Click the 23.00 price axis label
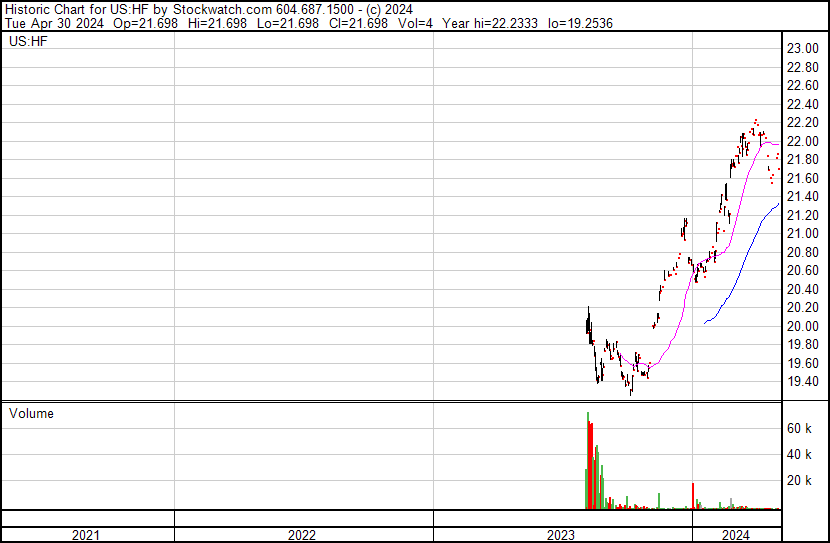830x543 pixels. tap(802, 49)
